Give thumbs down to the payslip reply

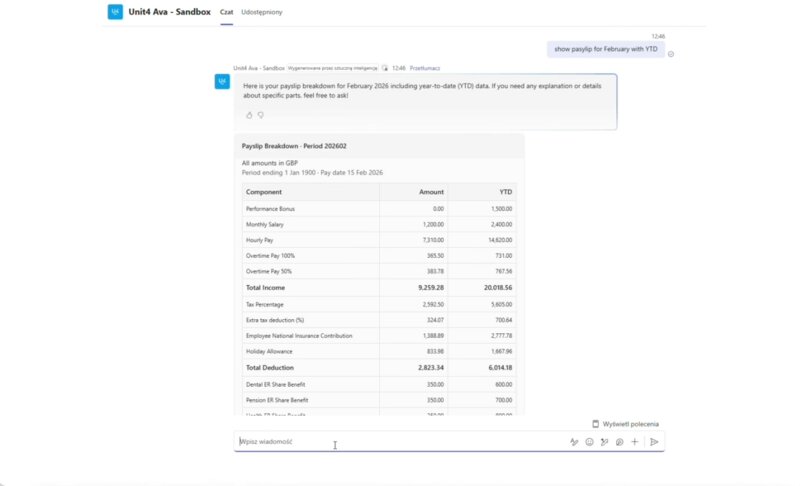tap(261, 115)
